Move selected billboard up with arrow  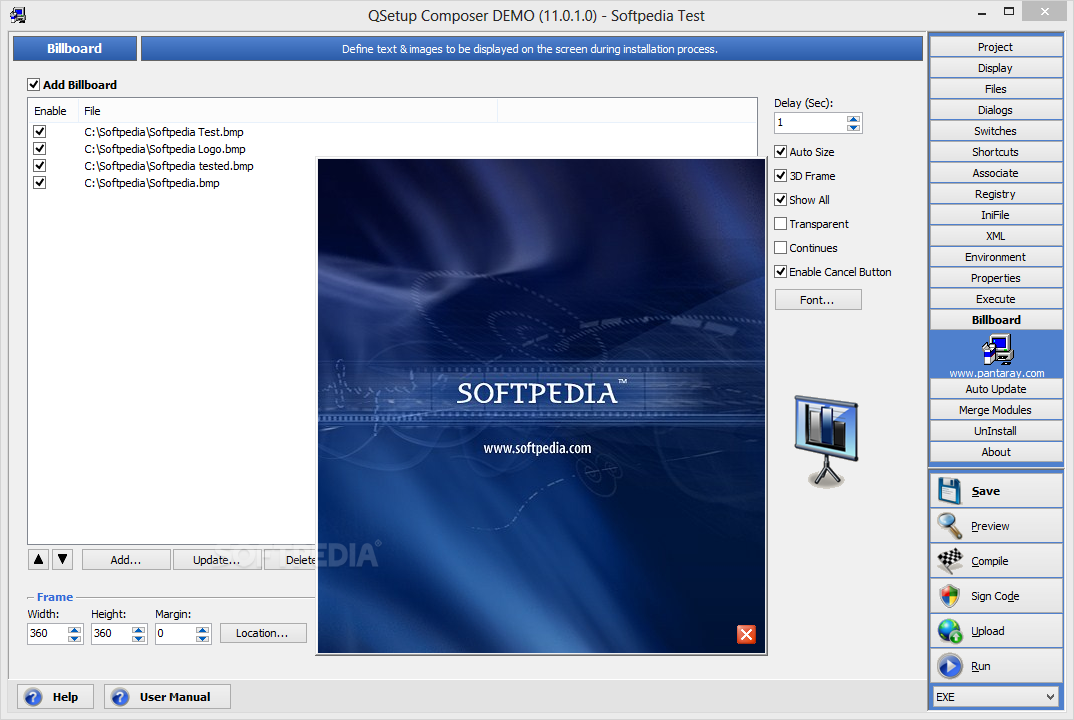click(x=39, y=559)
